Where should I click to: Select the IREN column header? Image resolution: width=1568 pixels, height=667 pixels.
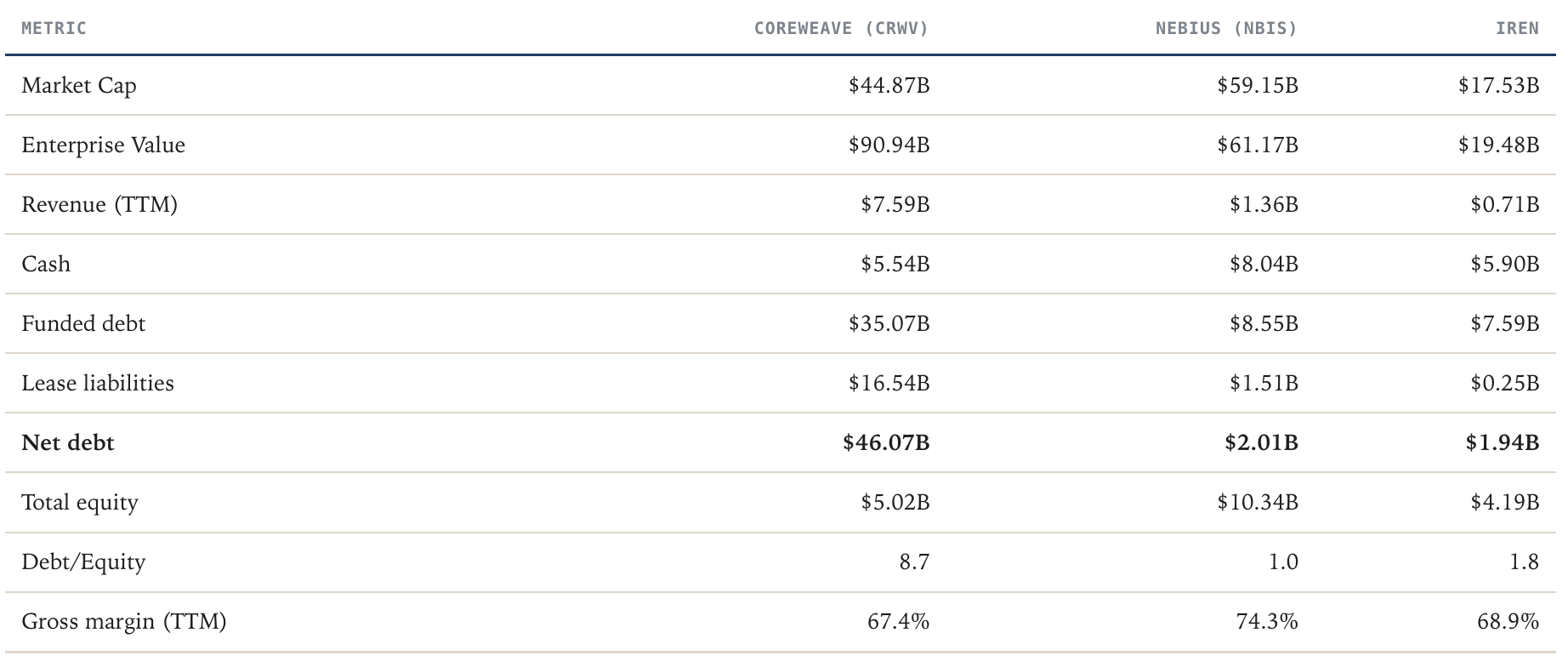tap(1517, 28)
